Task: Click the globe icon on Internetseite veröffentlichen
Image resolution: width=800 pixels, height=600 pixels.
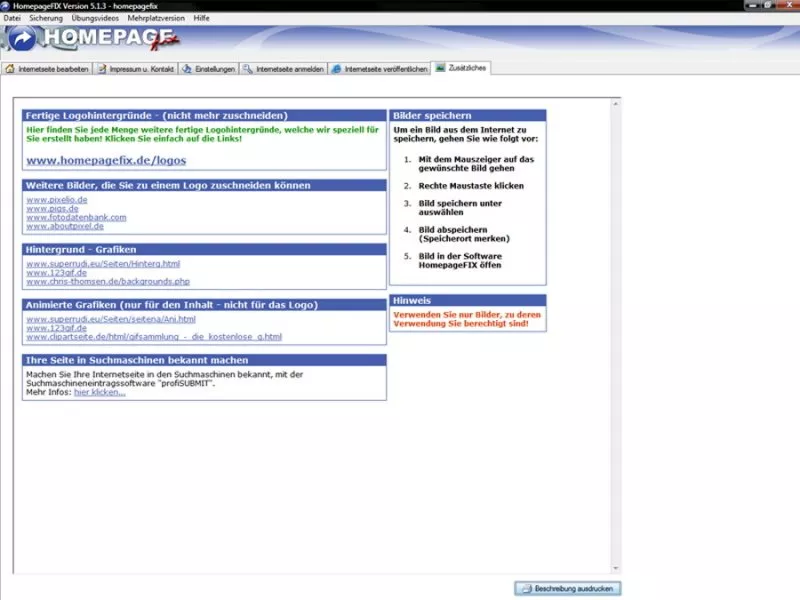Action: click(x=337, y=69)
